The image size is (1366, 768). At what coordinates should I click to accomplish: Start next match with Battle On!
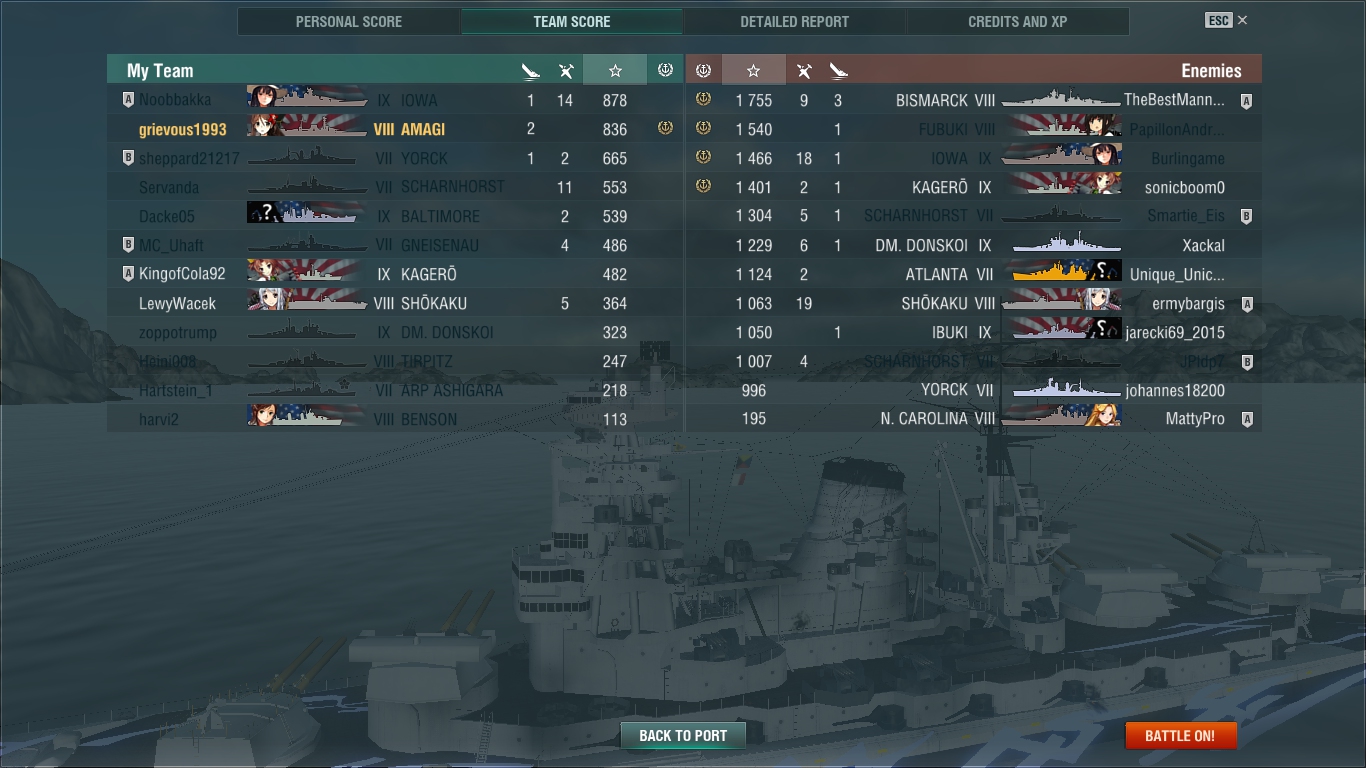pos(1180,735)
